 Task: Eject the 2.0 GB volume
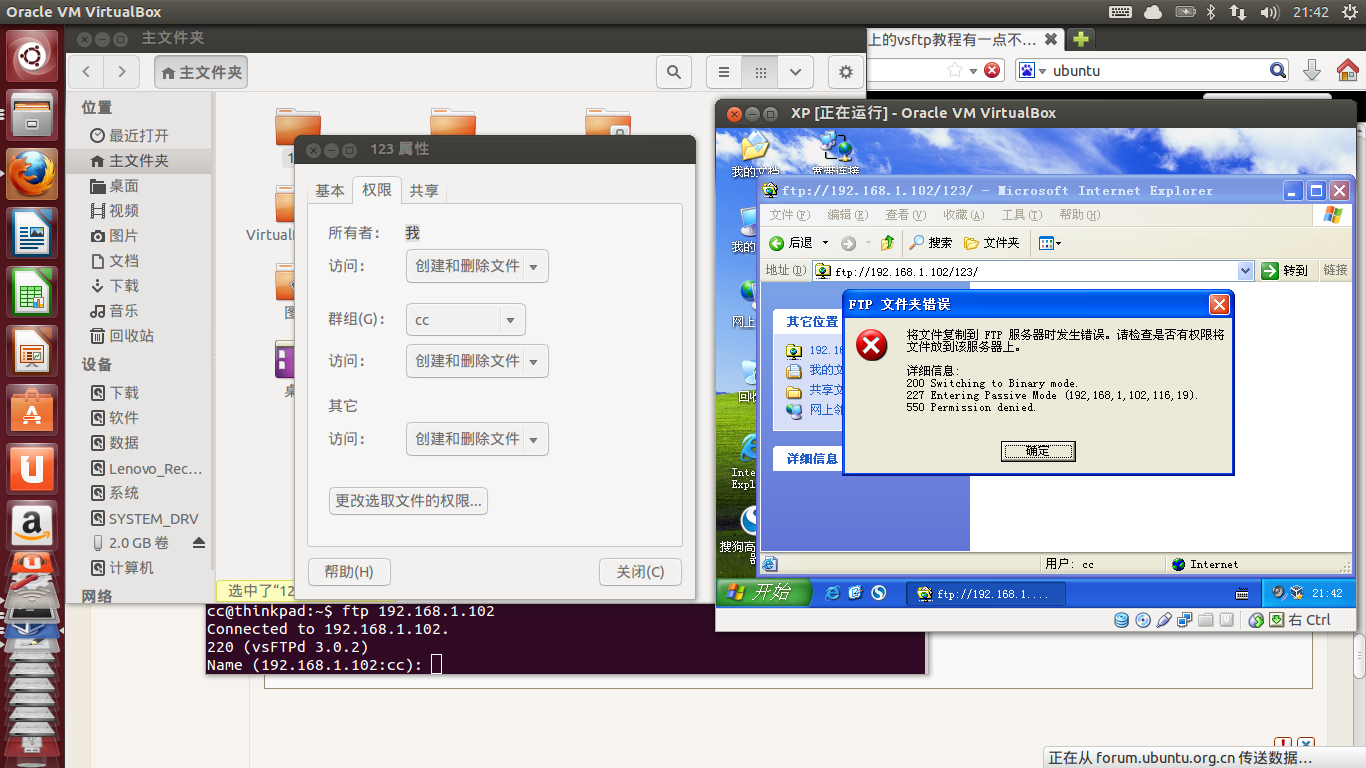(x=198, y=543)
